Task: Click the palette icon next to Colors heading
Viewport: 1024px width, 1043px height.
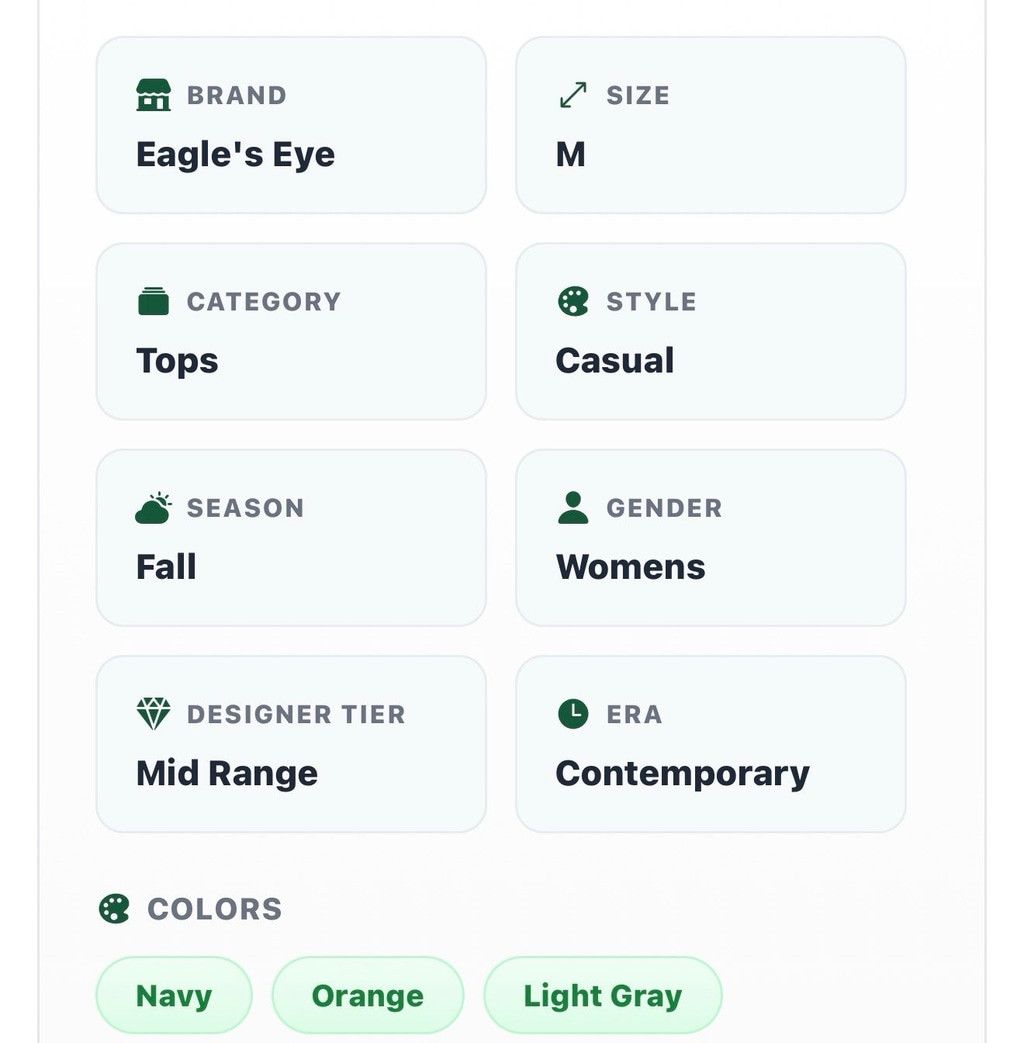Action: click(x=114, y=909)
